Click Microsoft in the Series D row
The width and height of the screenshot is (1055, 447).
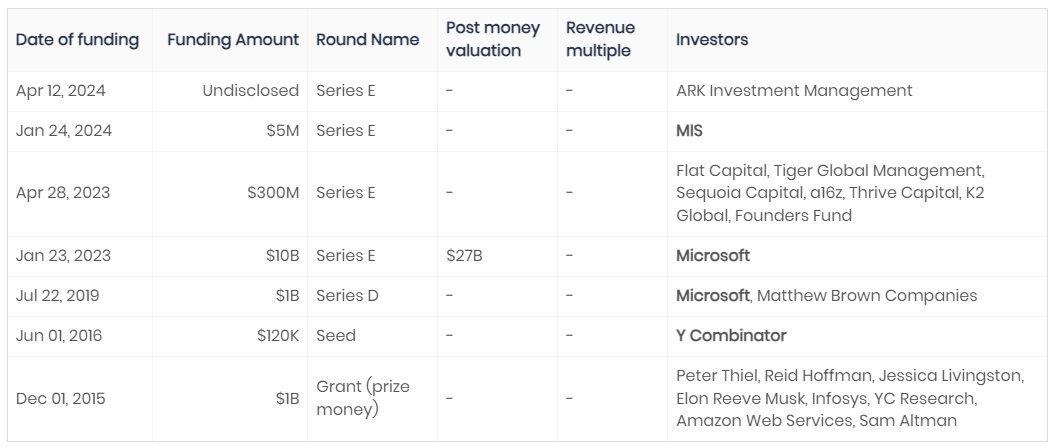712,296
